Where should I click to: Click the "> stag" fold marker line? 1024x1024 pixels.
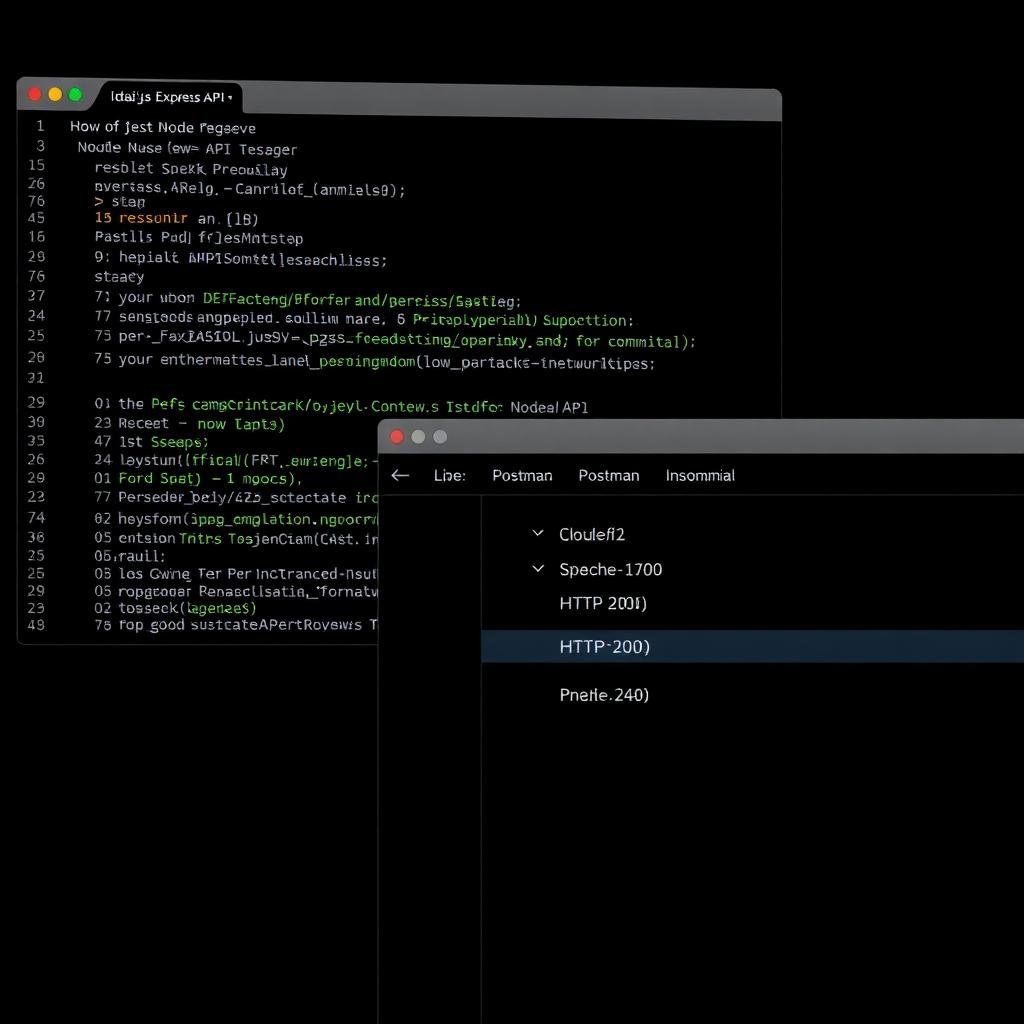(120, 202)
